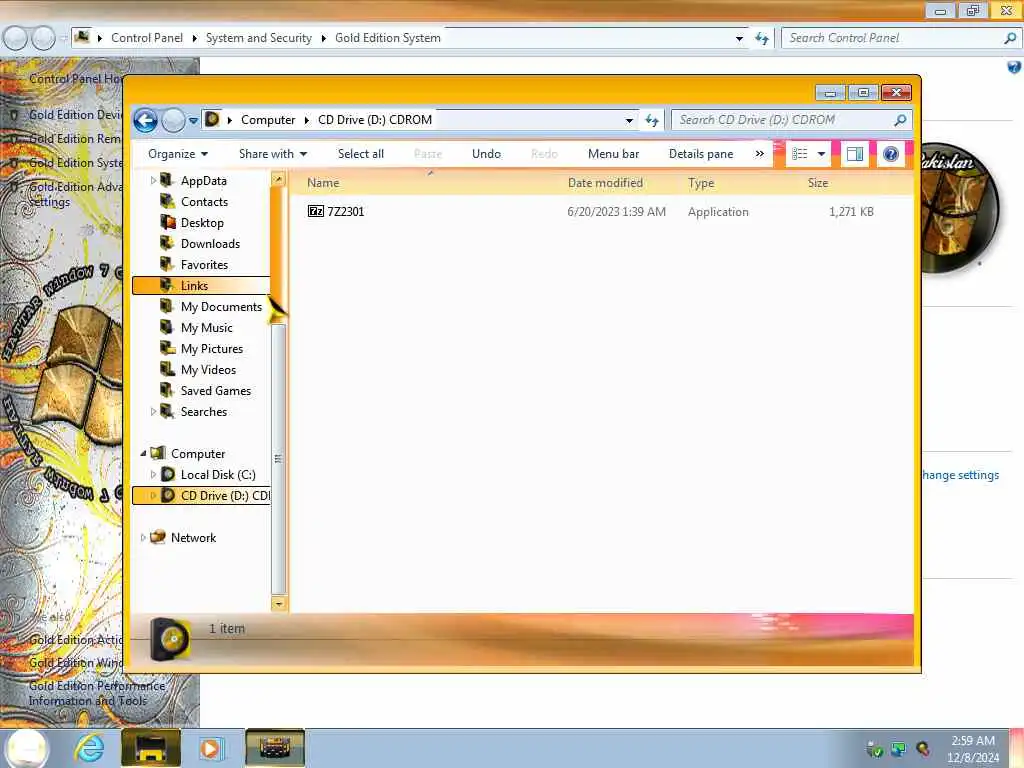Viewport: 1024px width, 768px height.
Task: Click the search magnifier in the CD Drive search box
Action: tap(901, 120)
